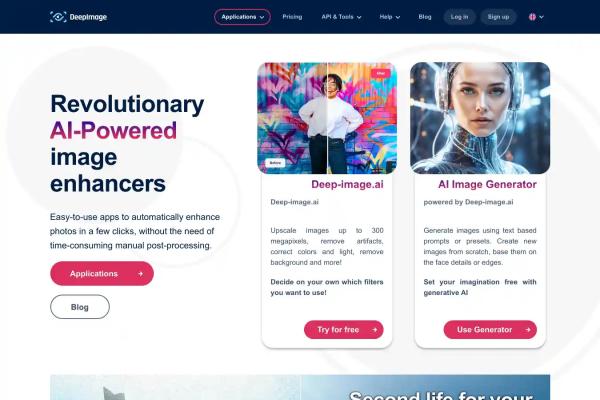Click the outlined Blog button below Applications
This screenshot has width=600, height=400.
pos(80,307)
